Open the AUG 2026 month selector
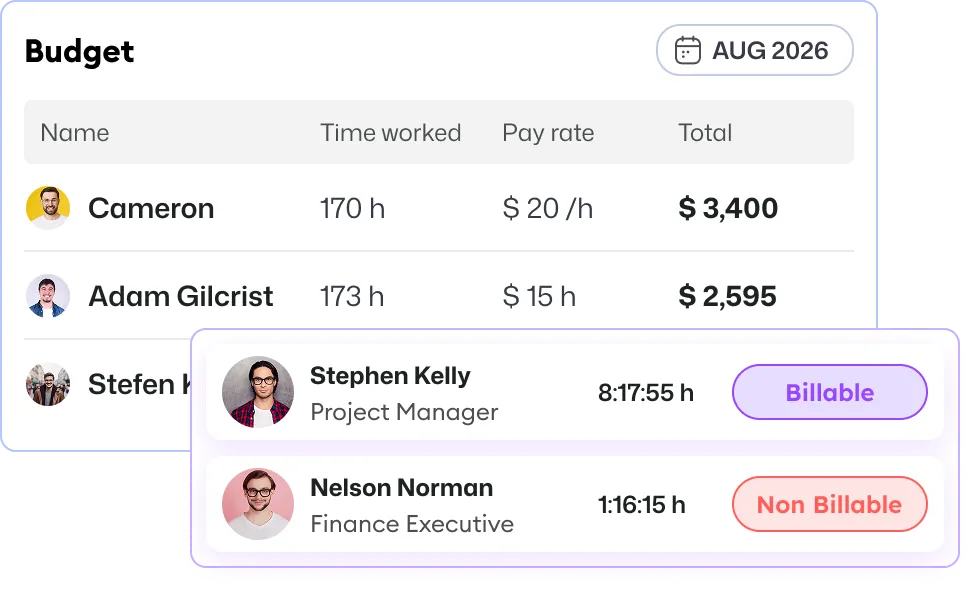 (755, 50)
